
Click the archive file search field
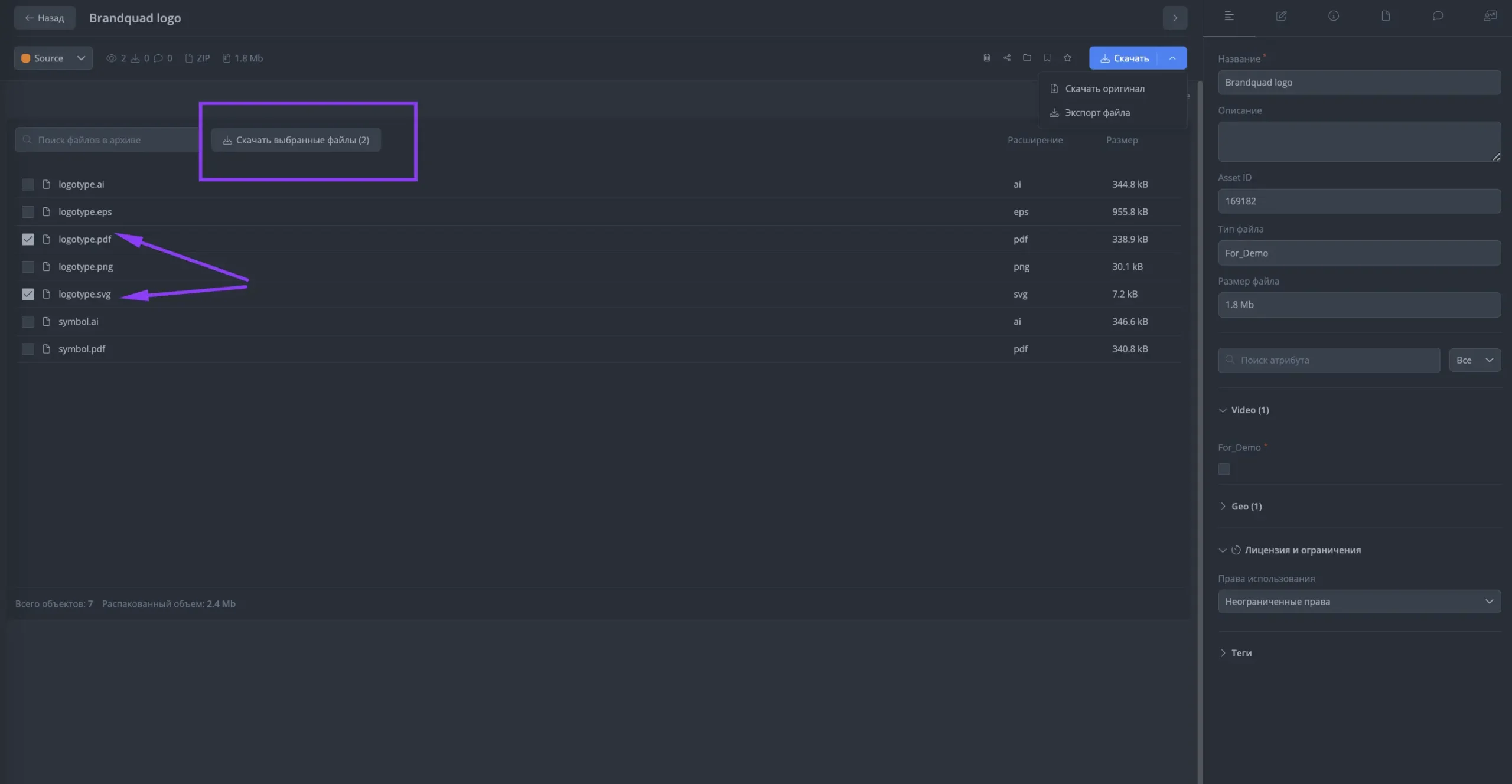pyautogui.click(x=107, y=140)
